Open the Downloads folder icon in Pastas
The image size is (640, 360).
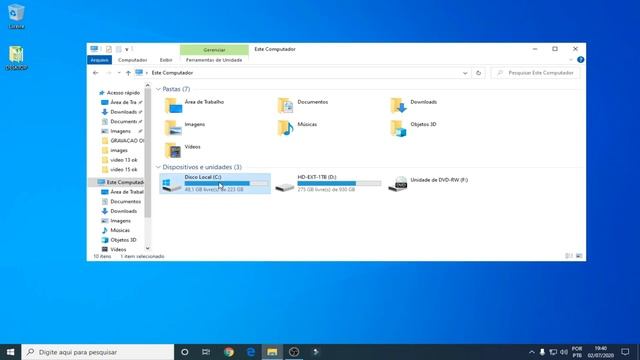click(x=398, y=106)
